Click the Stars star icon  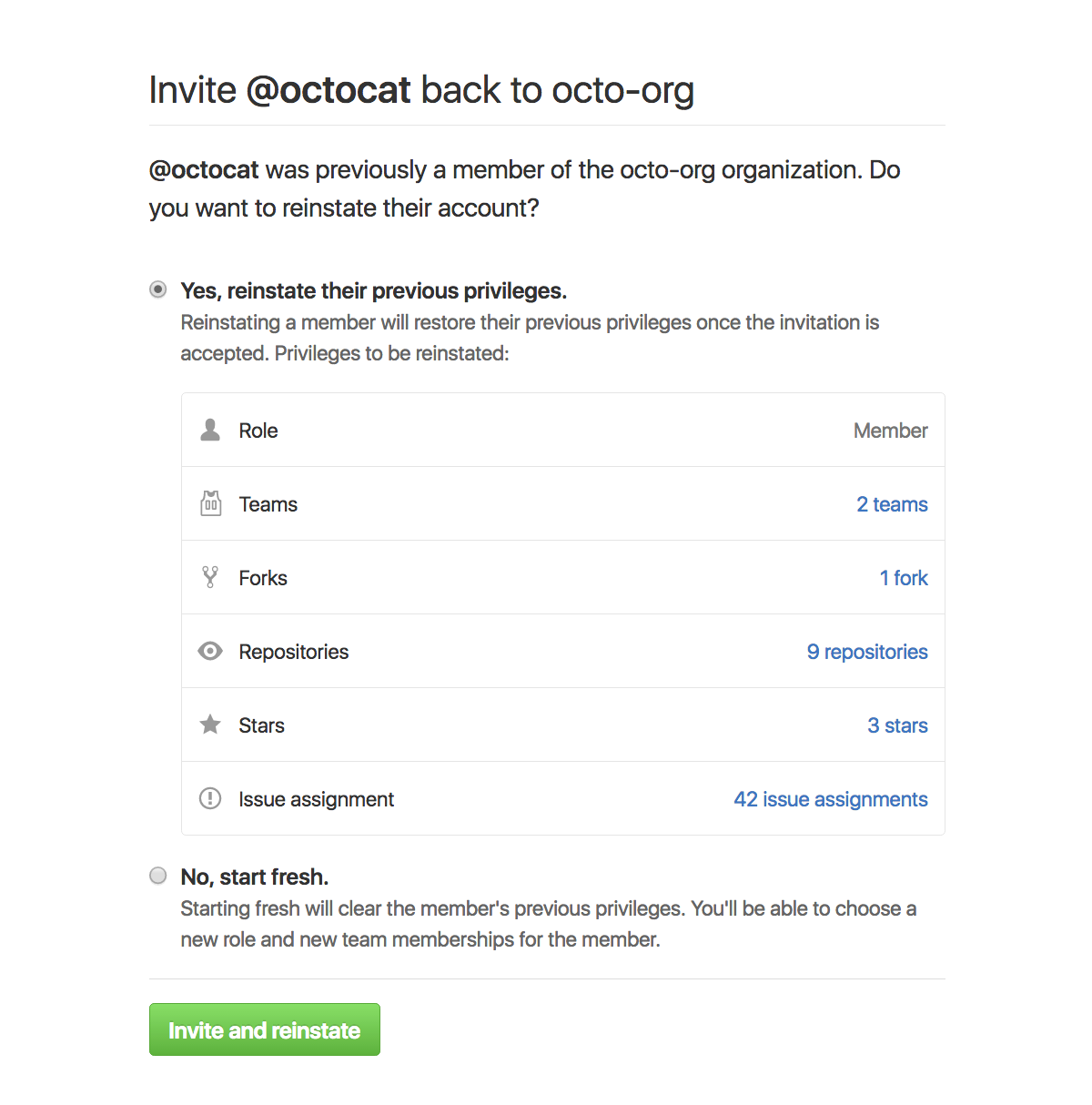click(x=210, y=725)
